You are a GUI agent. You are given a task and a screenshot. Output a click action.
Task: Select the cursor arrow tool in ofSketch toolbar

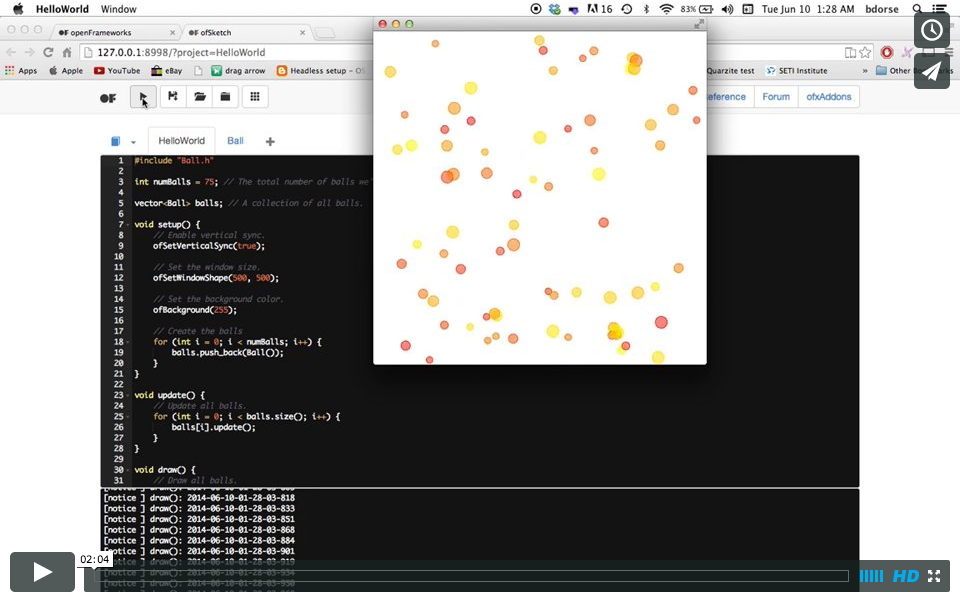pyautogui.click(x=141, y=97)
